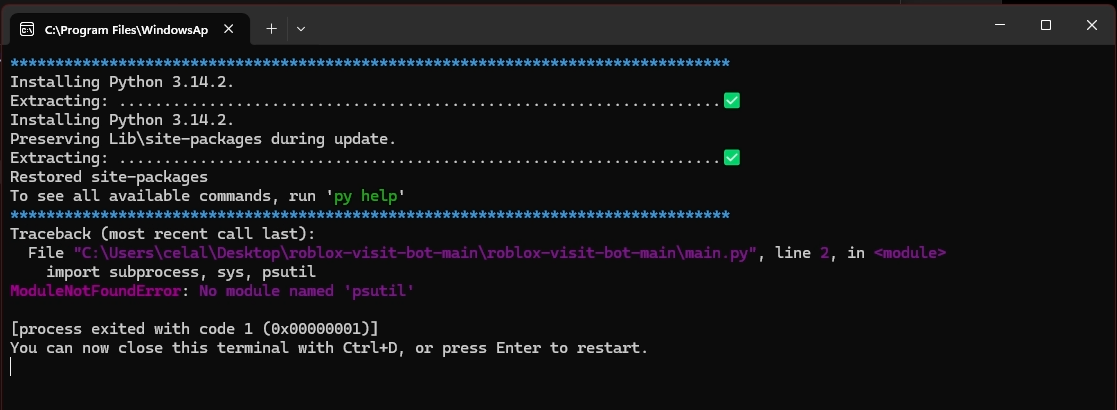This screenshot has width=1117, height=410.
Task: Click the 'No module named psutil' message
Action: (306, 290)
